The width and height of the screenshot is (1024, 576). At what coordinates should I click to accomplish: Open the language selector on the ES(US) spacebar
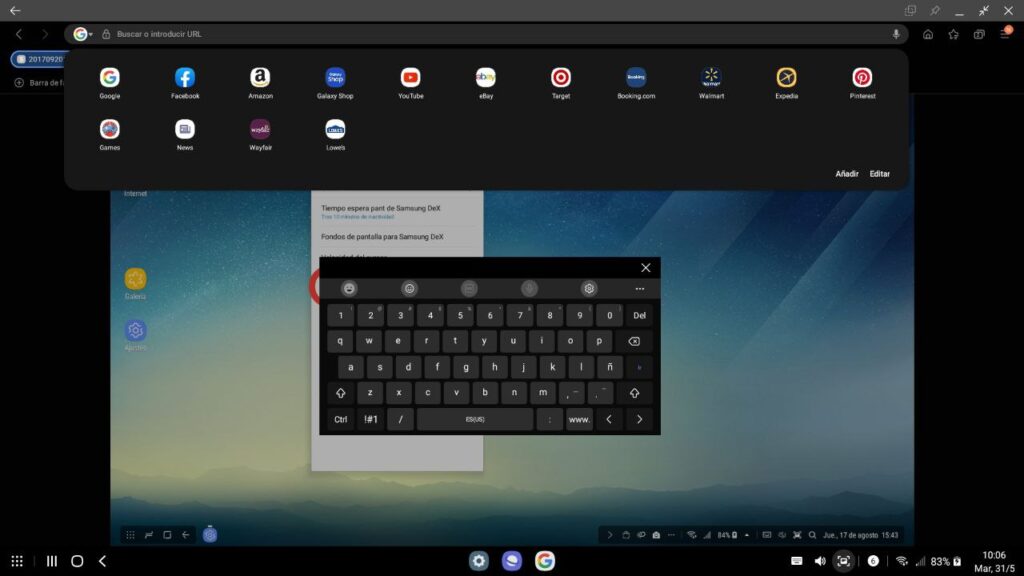[x=473, y=419]
